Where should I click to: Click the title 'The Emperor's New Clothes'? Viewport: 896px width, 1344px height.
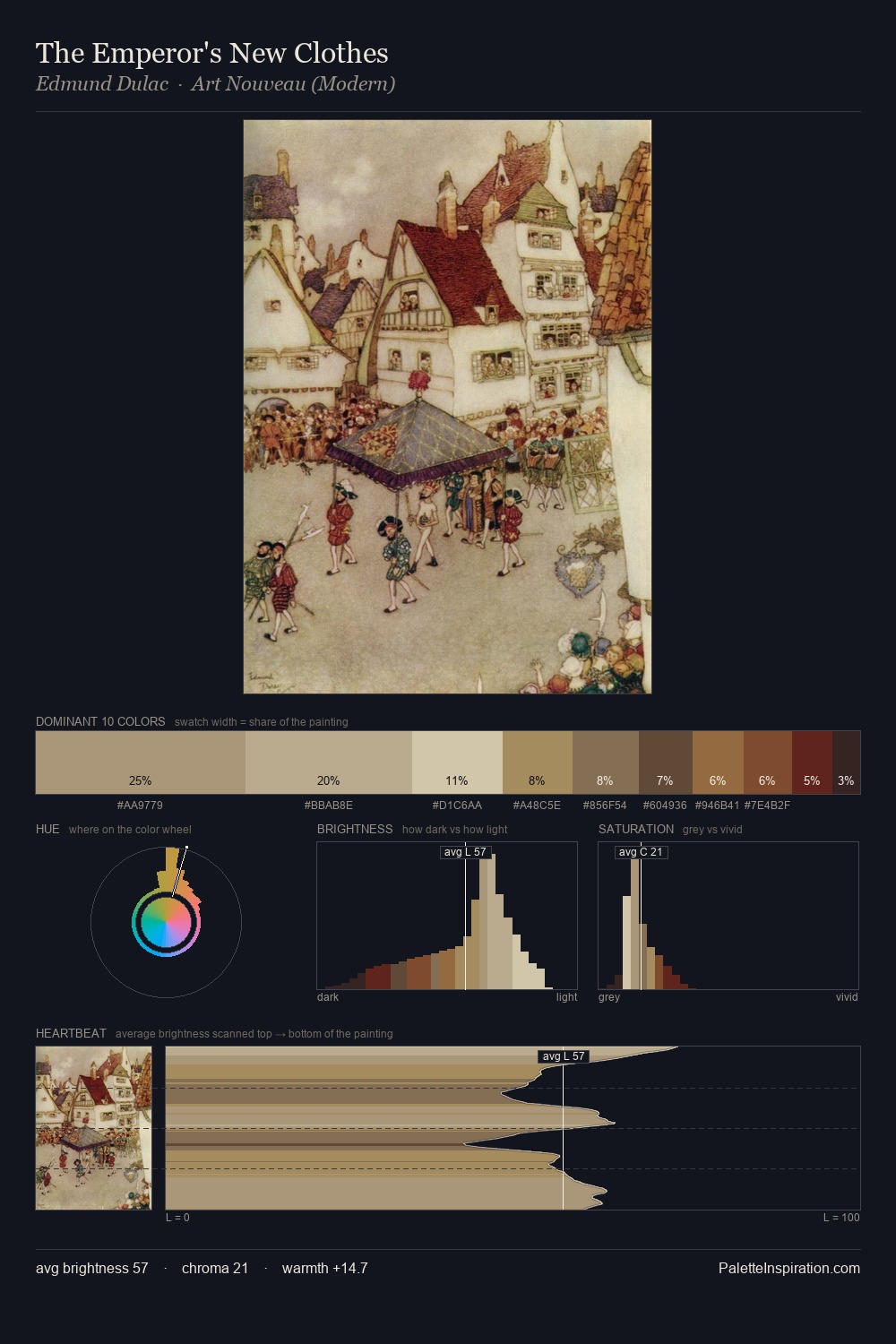pos(212,53)
